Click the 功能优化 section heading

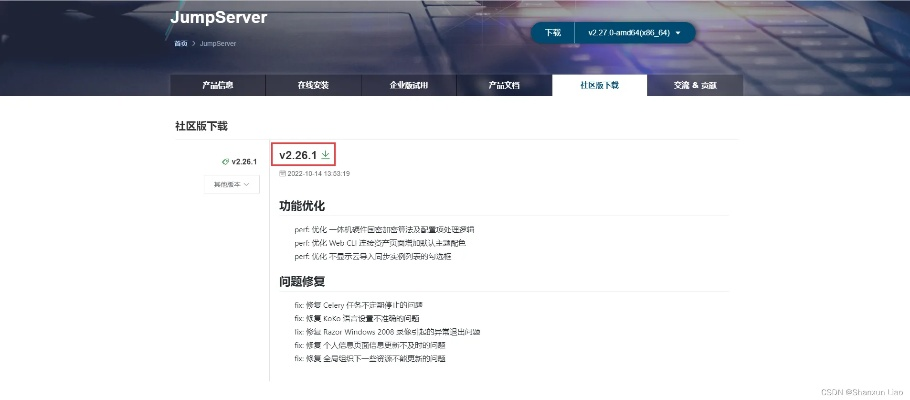[303, 207]
